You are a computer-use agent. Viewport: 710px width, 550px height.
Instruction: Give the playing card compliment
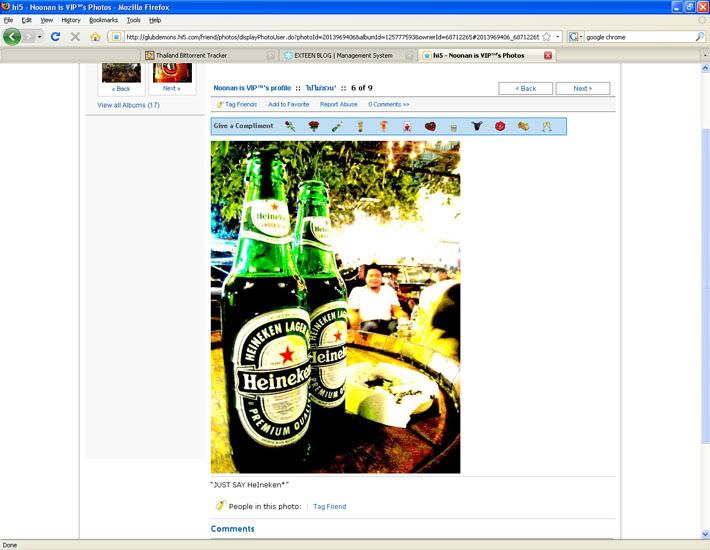(x=407, y=127)
